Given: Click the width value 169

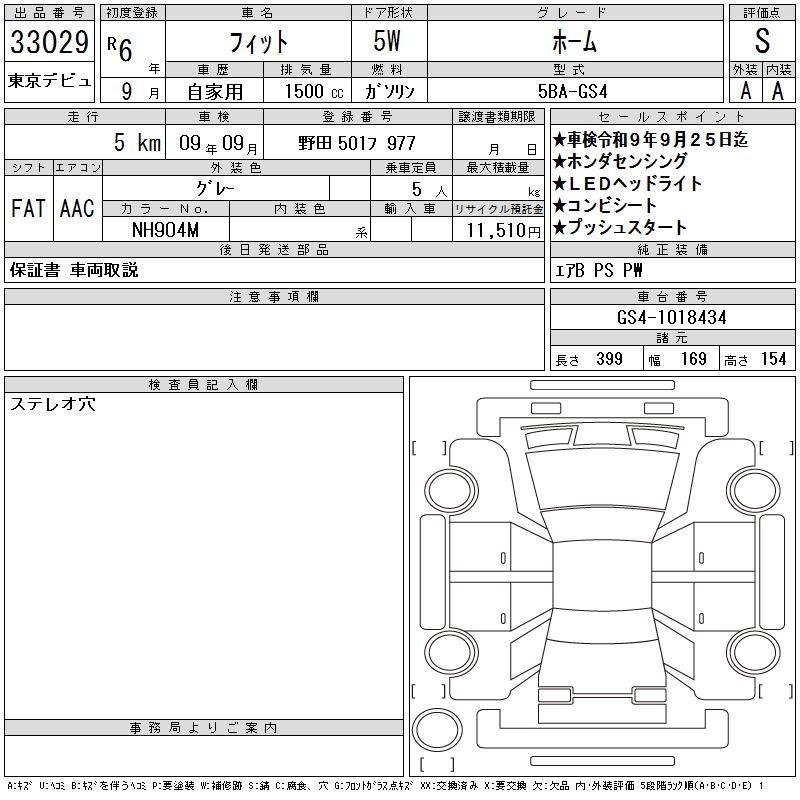Looking at the screenshot, I should pos(693,359).
